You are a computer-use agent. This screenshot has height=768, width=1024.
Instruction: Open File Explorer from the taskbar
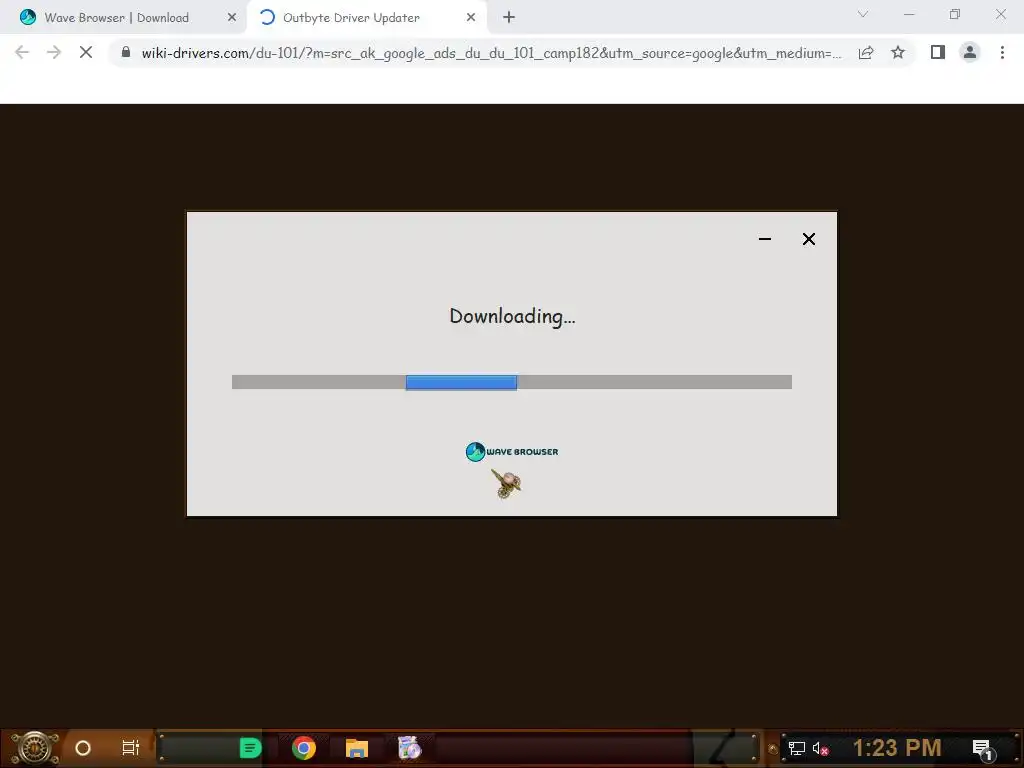coord(357,748)
